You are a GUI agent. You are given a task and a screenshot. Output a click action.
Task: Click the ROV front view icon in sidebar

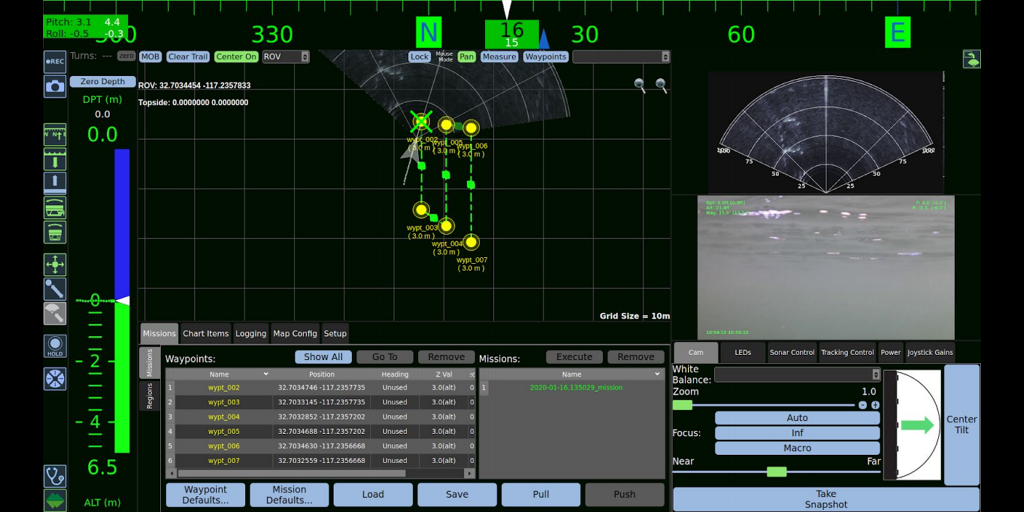[x=55, y=232]
